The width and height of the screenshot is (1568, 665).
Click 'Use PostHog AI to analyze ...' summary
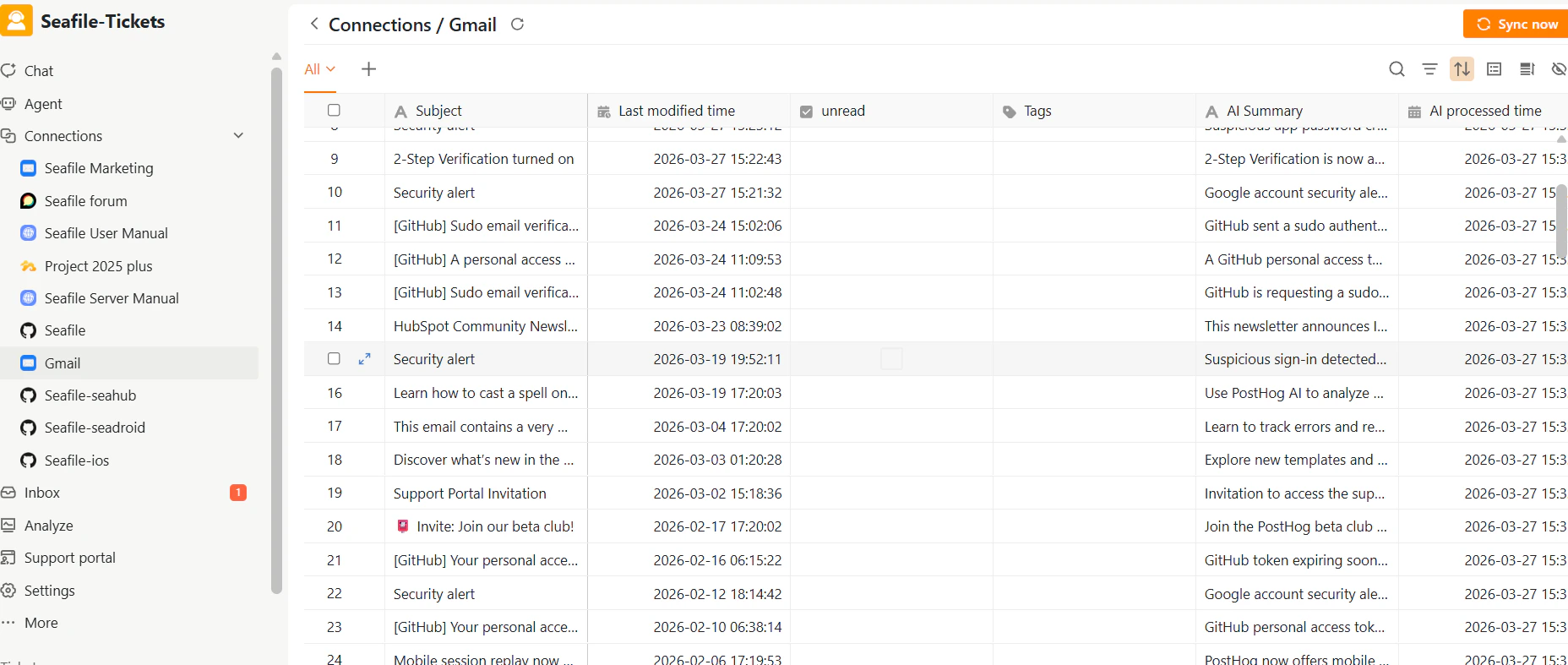tap(1293, 393)
